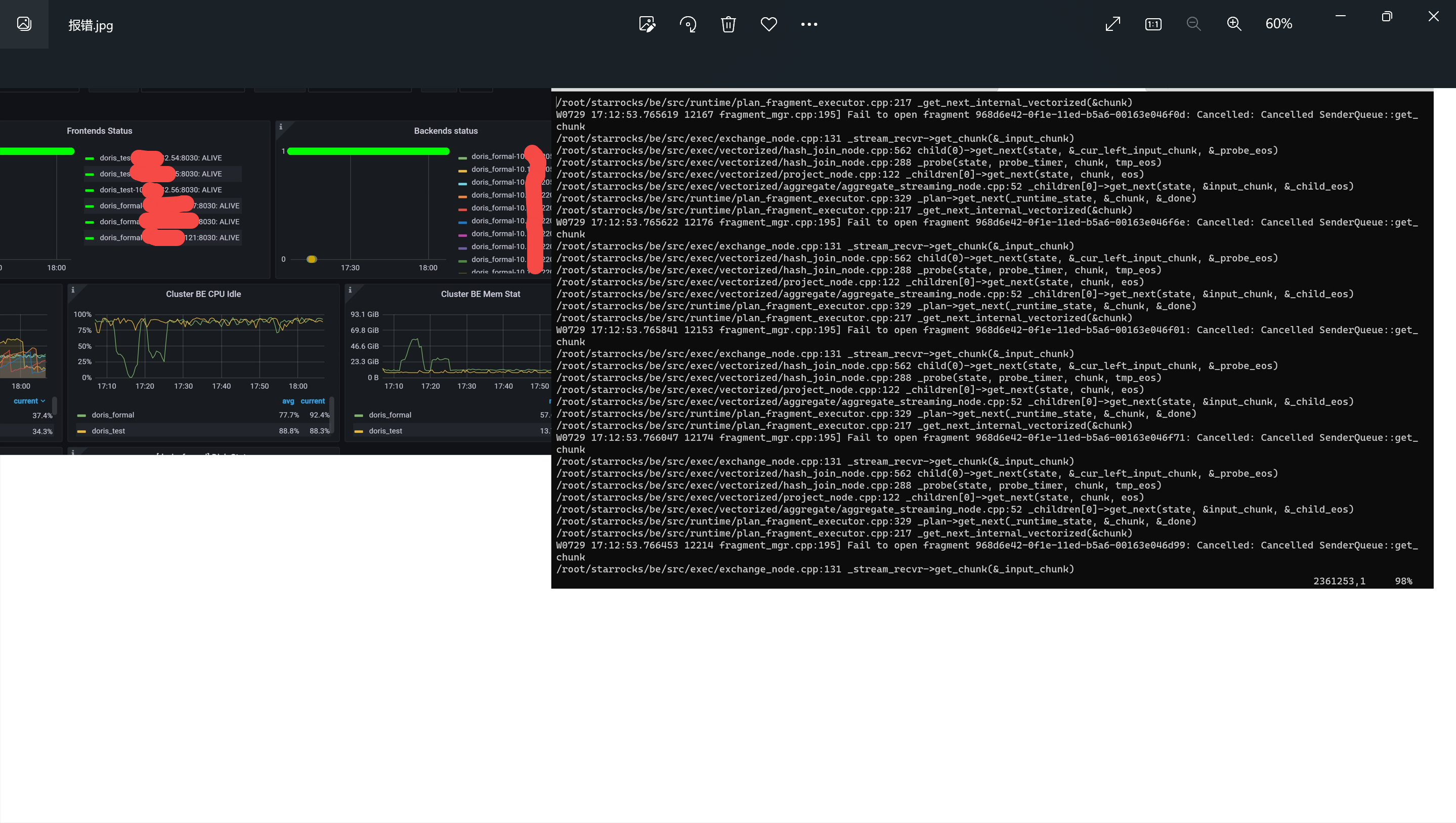
Task: Open the edit image tool
Action: tap(647, 24)
